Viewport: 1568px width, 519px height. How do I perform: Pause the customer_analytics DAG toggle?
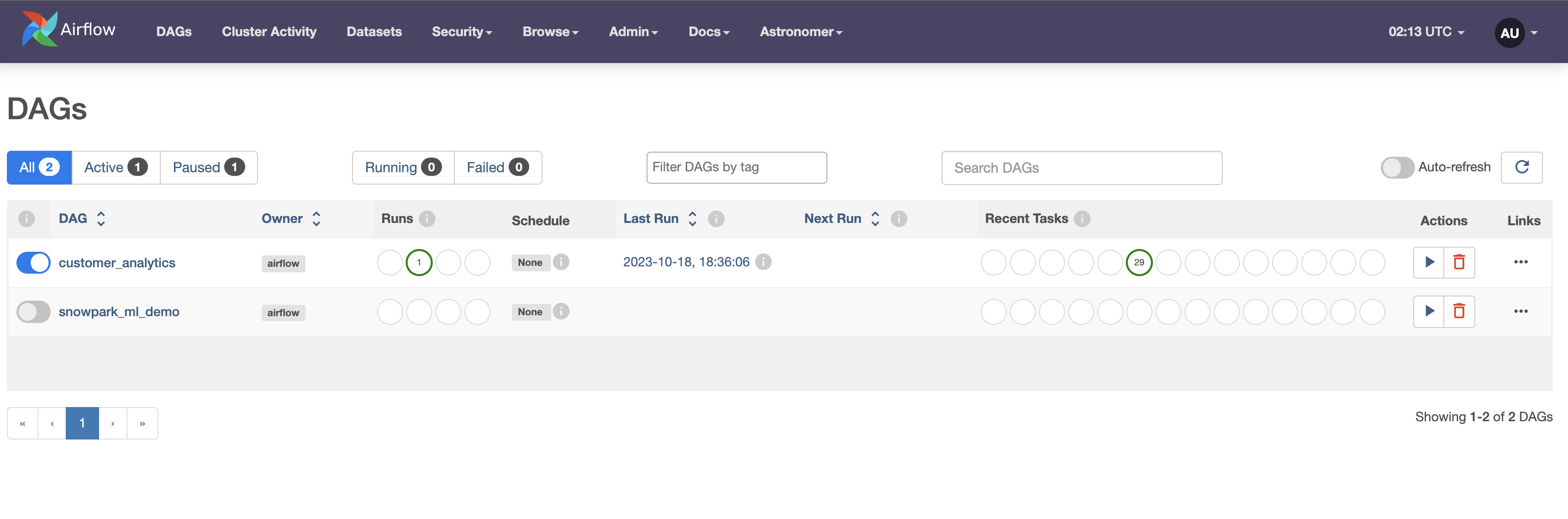pyautogui.click(x=33, y=263)
